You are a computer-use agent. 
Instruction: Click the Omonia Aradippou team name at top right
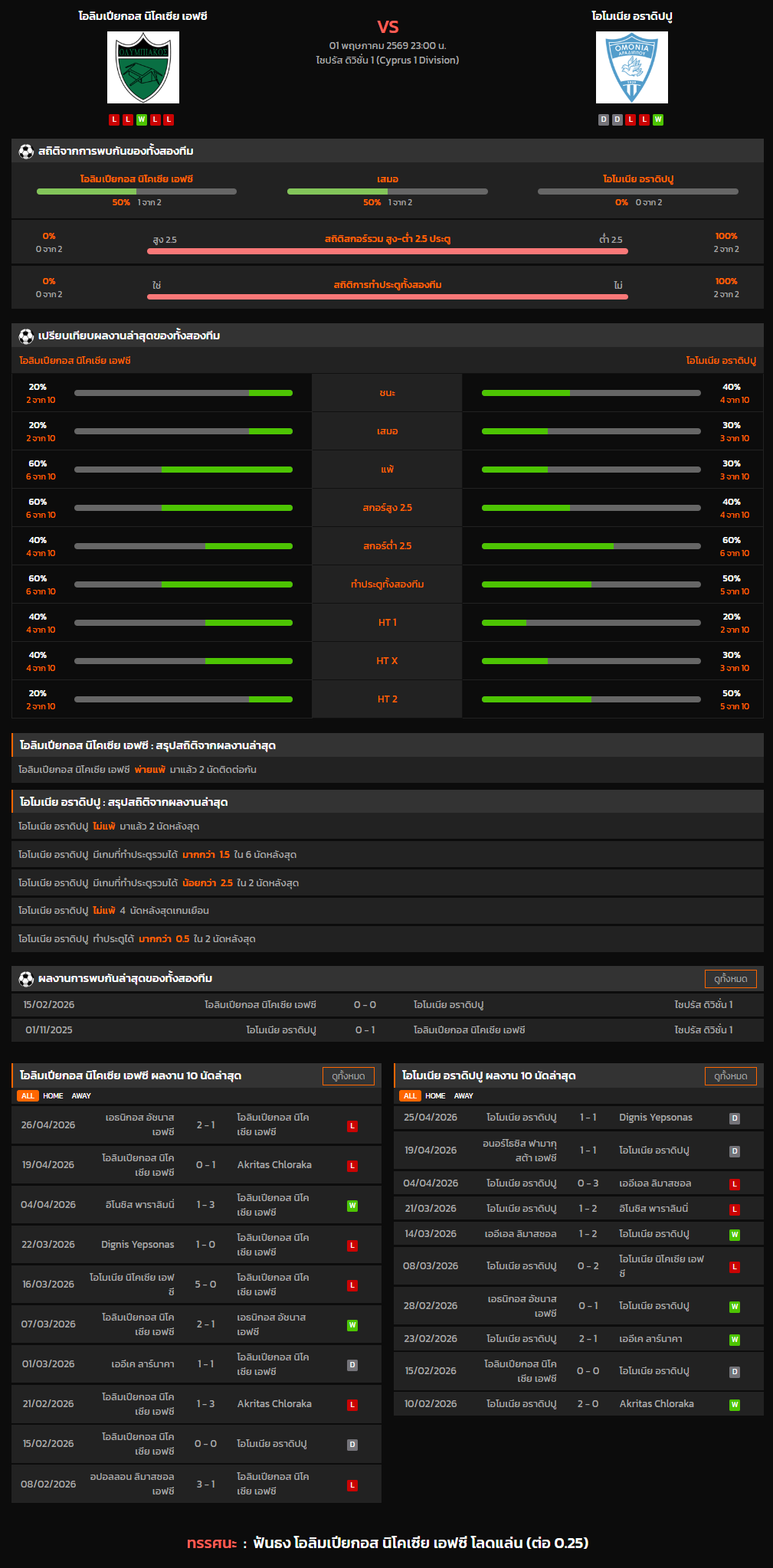[x=632, y=16]
